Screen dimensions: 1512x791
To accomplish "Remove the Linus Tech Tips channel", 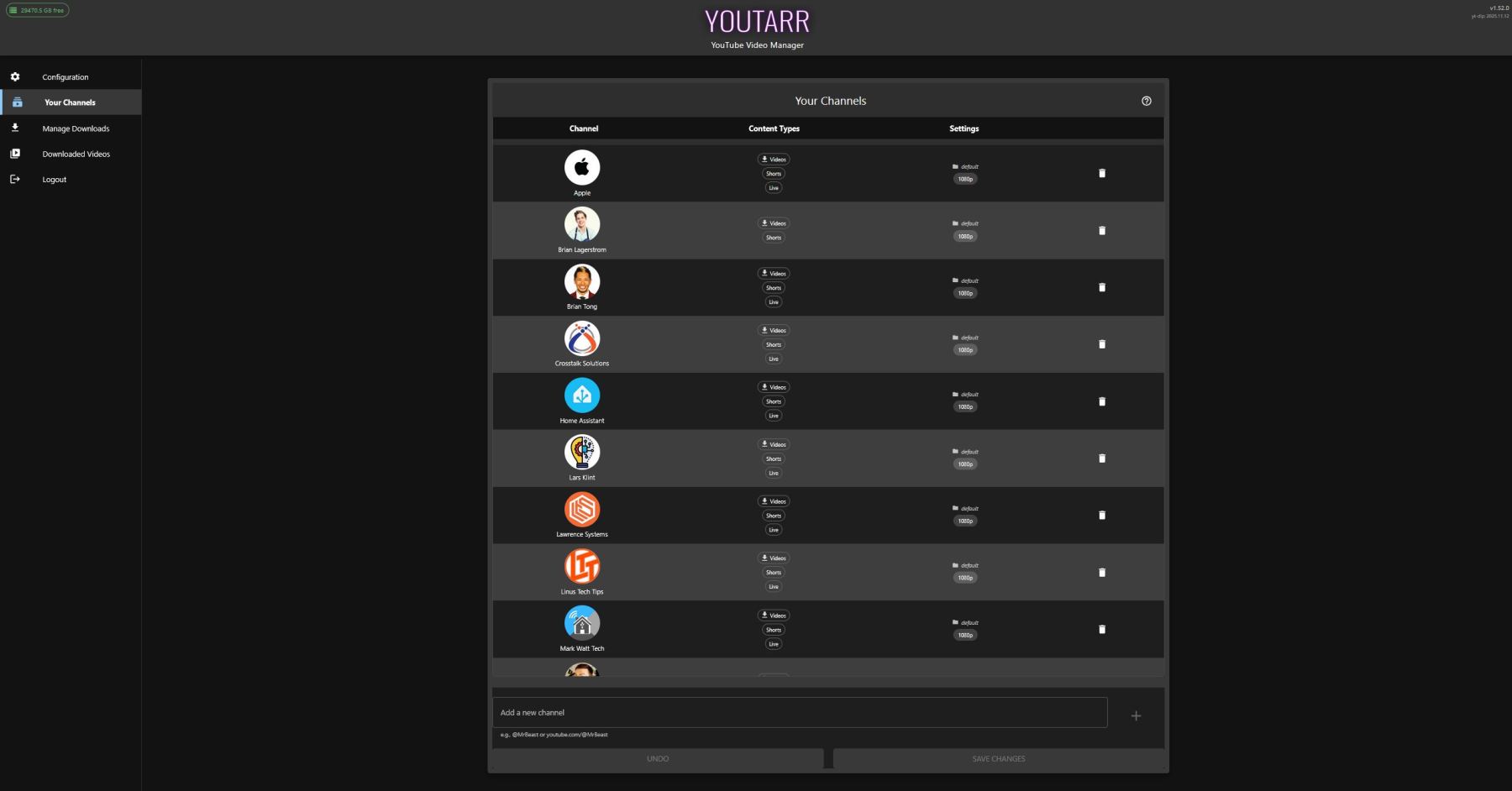I will [x=1102, y=573].
